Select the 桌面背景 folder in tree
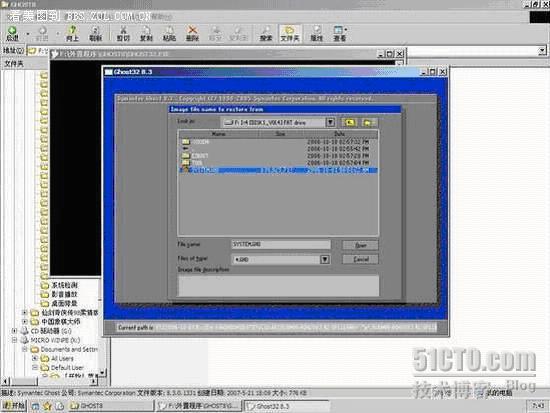This screenshot has height=413, width=550. pyautogui.click(x=64, y=303)
